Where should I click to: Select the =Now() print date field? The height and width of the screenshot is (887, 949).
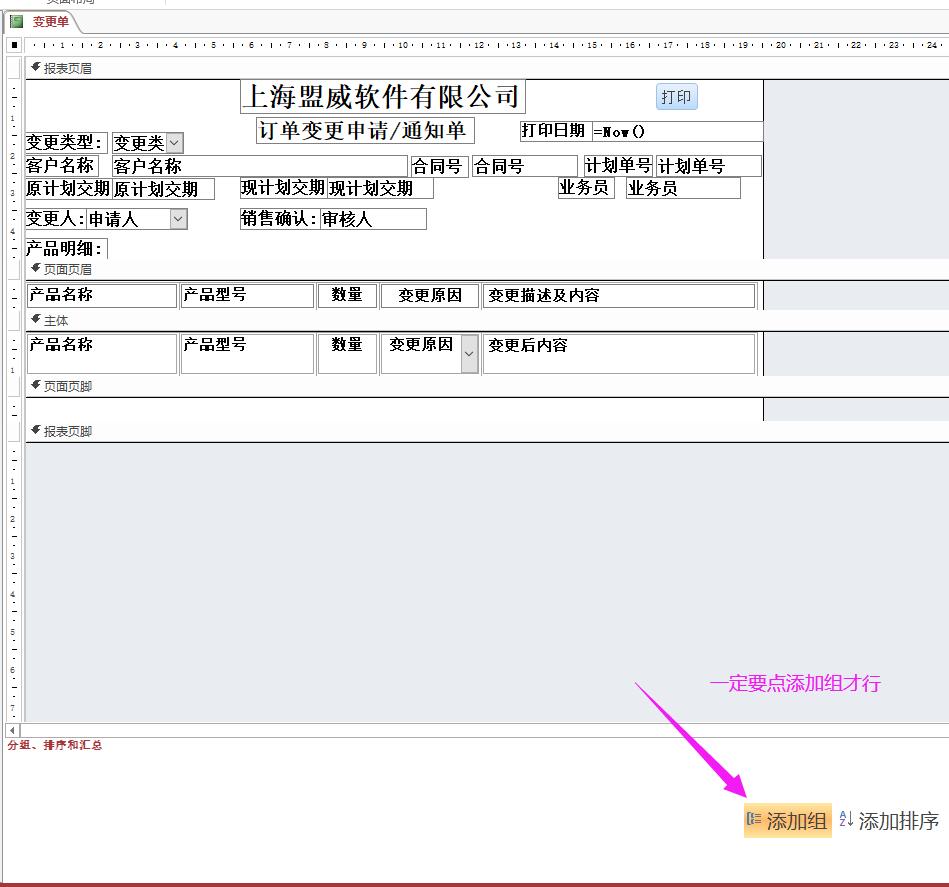[x=677, y=131]
